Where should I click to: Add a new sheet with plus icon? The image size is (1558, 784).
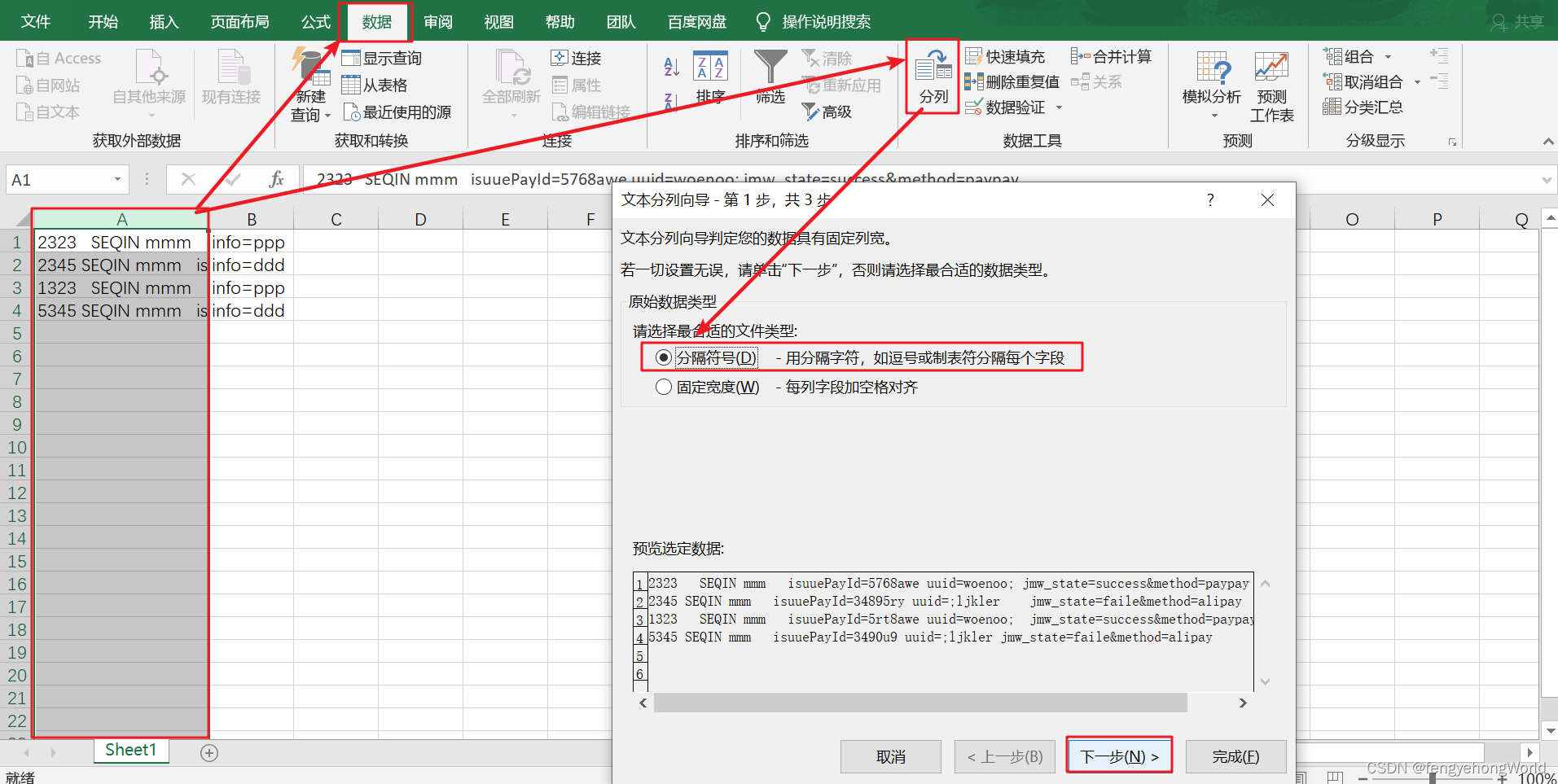click(x=209, y=753)
